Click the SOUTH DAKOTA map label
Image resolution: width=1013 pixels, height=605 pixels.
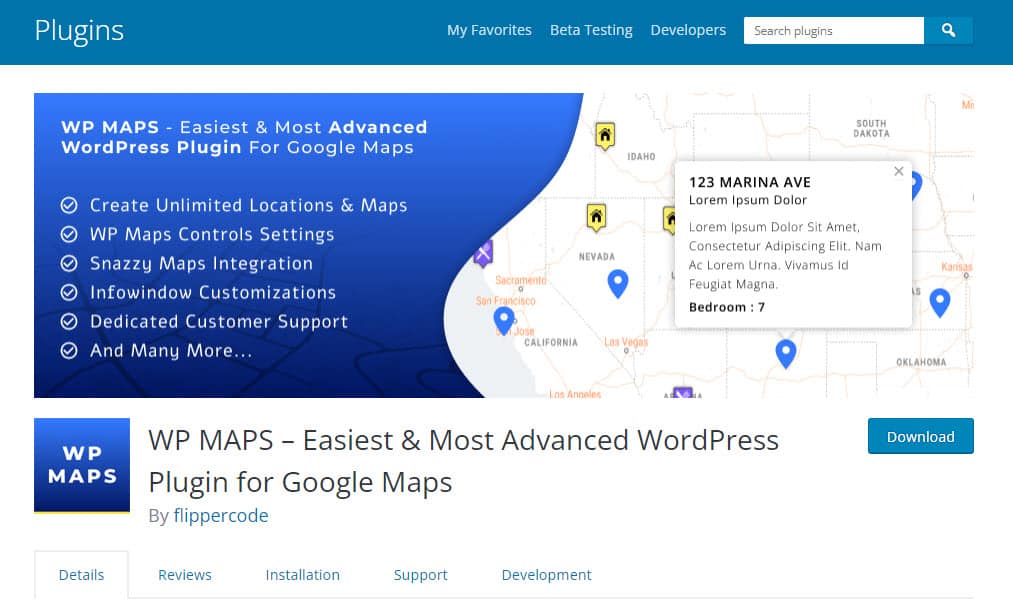871,129
